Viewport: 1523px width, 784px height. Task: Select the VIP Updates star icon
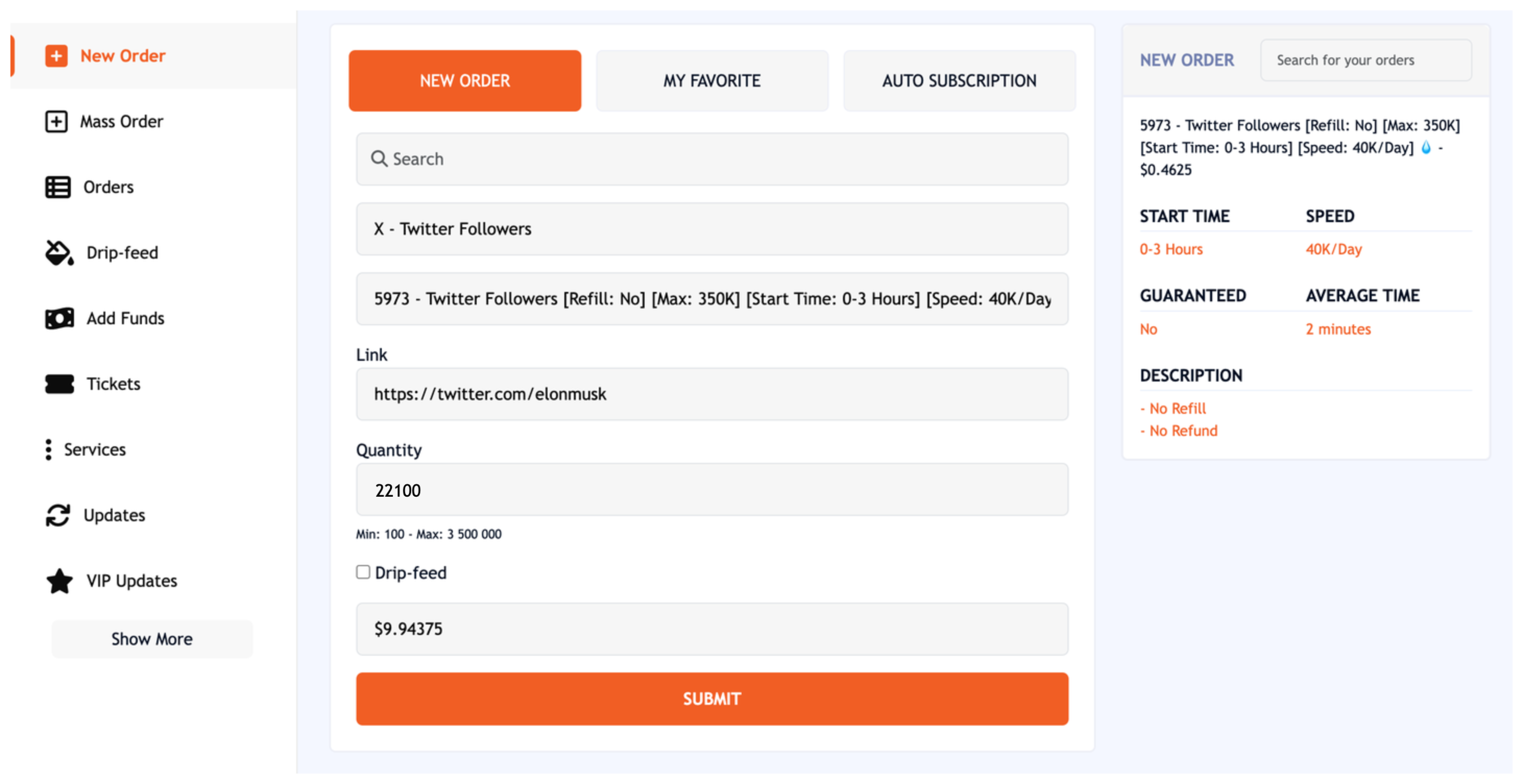[x=59, y=581]
